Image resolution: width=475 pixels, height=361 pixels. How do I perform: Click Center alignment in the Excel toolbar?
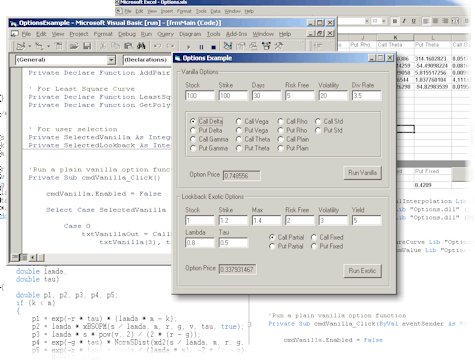point(435,21)
